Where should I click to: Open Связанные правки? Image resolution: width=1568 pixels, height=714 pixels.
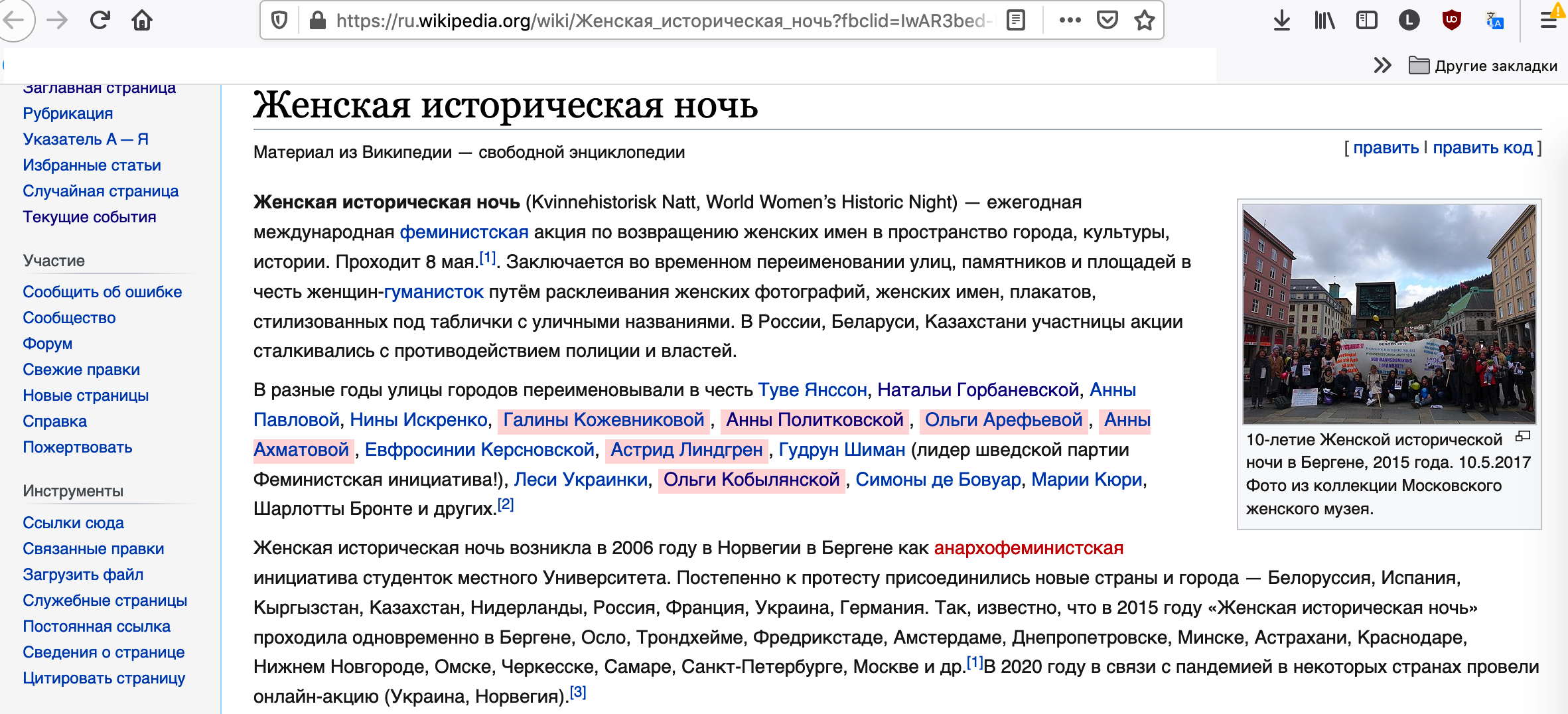[x=93, y=549]
